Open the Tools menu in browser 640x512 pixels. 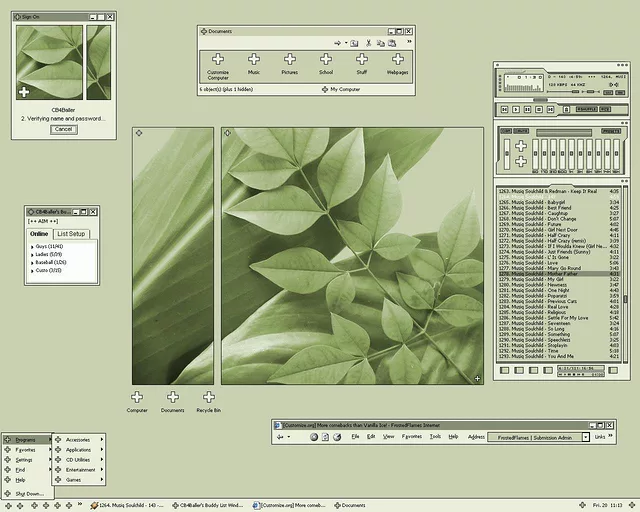point(435,437)
